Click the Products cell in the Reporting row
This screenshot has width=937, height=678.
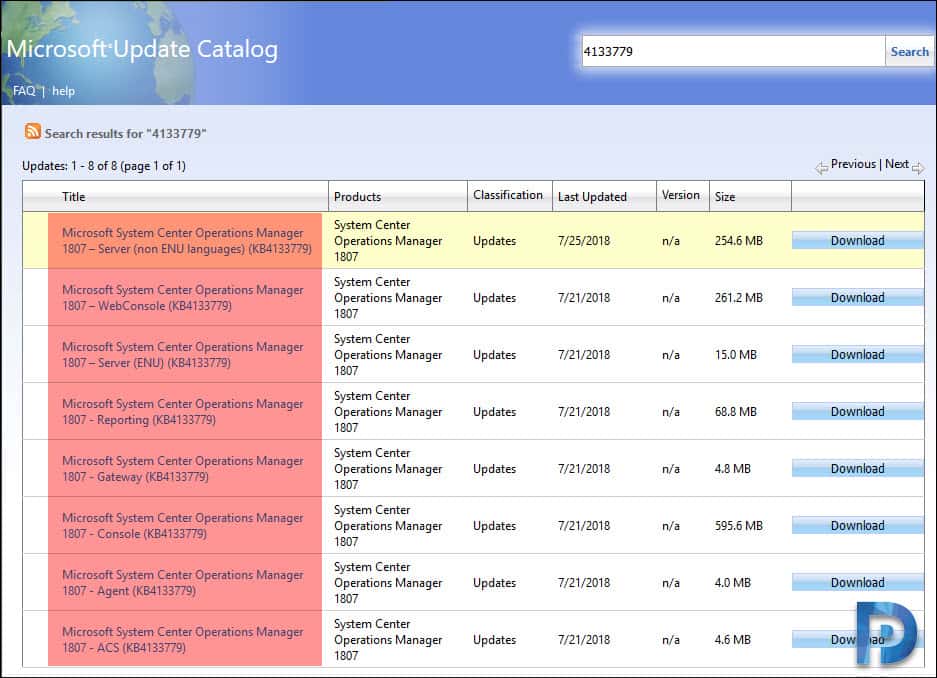click(x=388, y=412)
